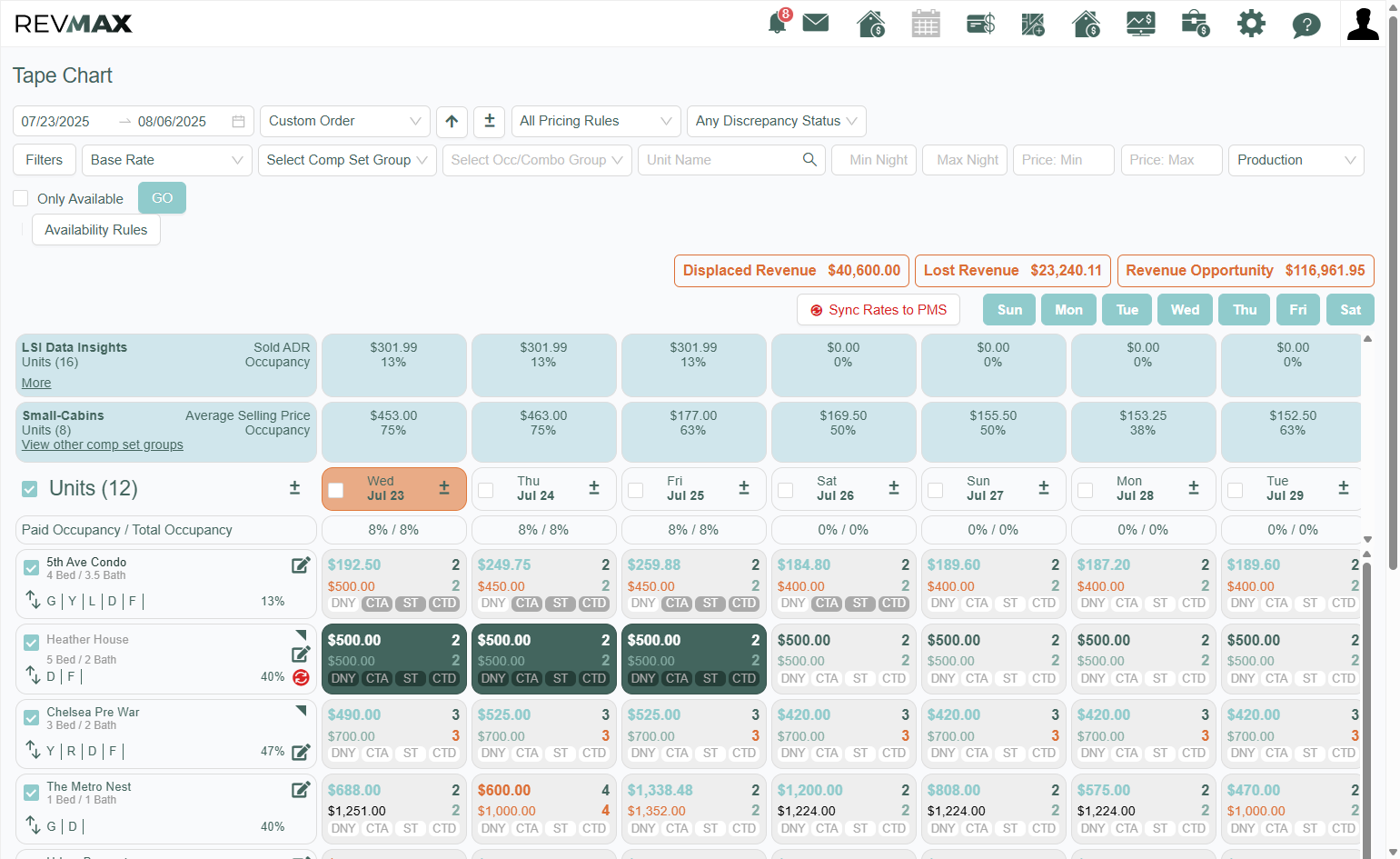
Task: Click the red sync icon on Heather House
Action: [x=302, y=677]
